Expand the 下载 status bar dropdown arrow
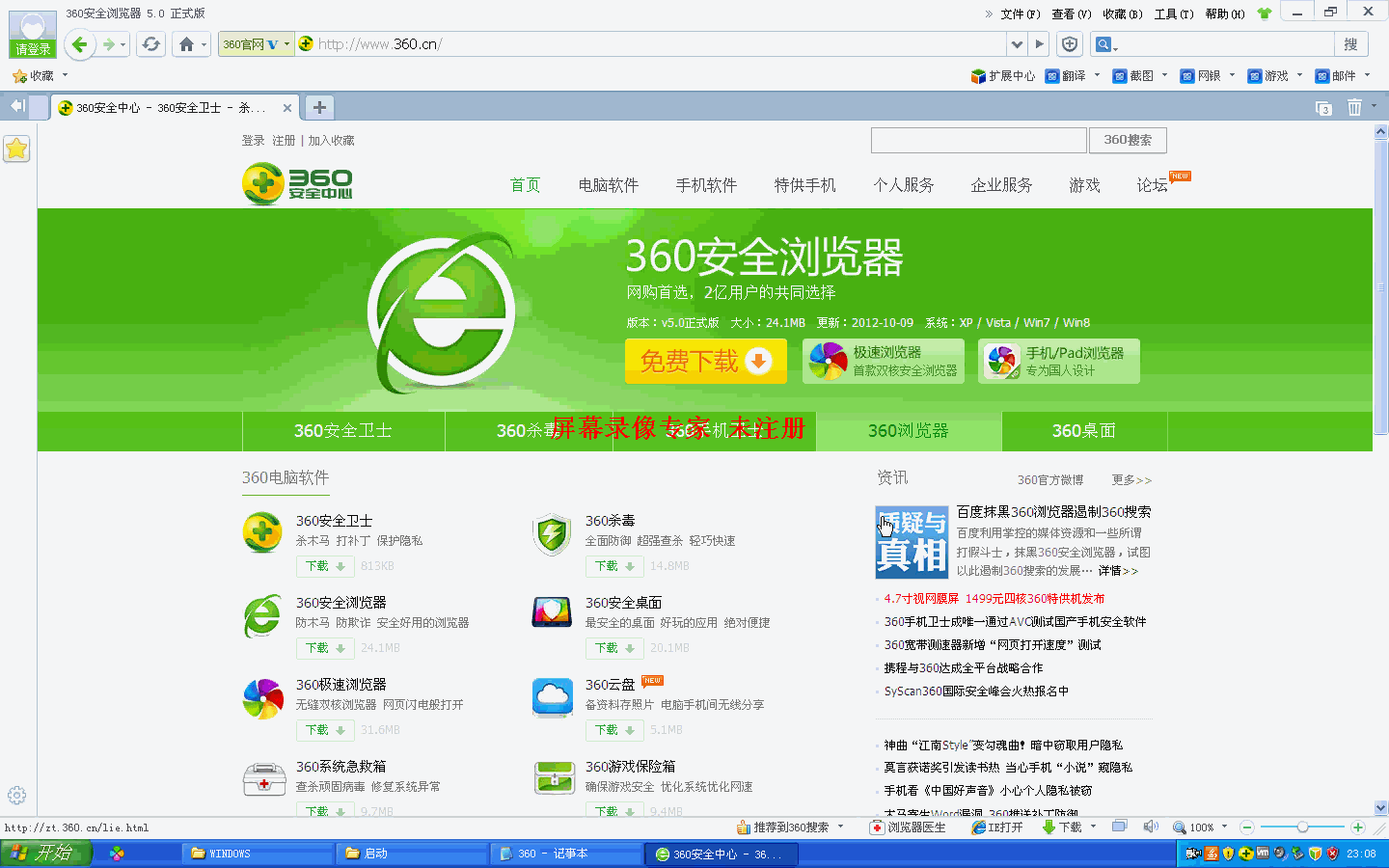The width and height of the screenshot is (1389, 868). [1093, 827]
